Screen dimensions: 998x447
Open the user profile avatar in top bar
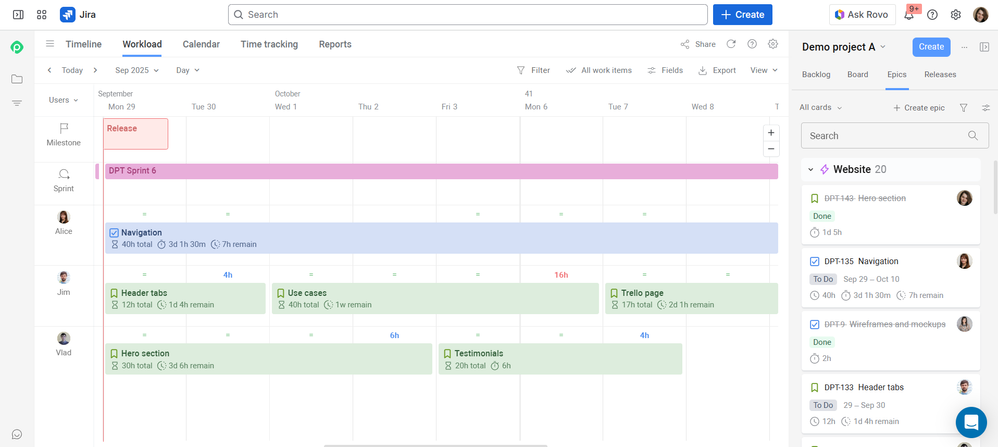point(980,15)
